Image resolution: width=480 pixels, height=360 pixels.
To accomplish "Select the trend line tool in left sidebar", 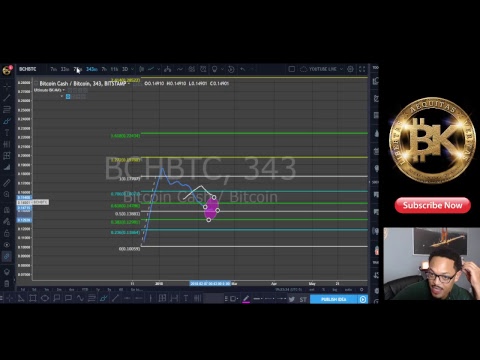I will 7,98.
